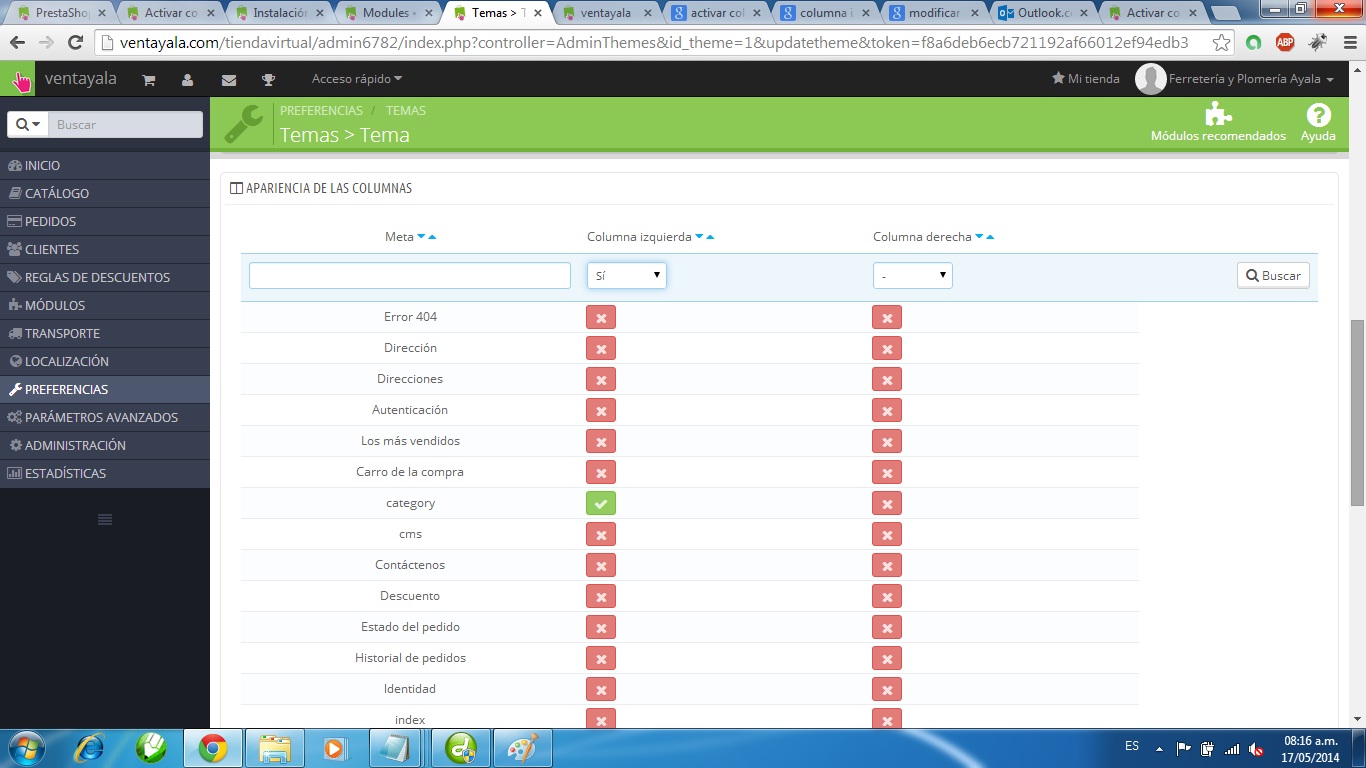The image size is (1366, 768).
Task: Sort Columna derecha ascending arrow
Action: pos(990,237)
